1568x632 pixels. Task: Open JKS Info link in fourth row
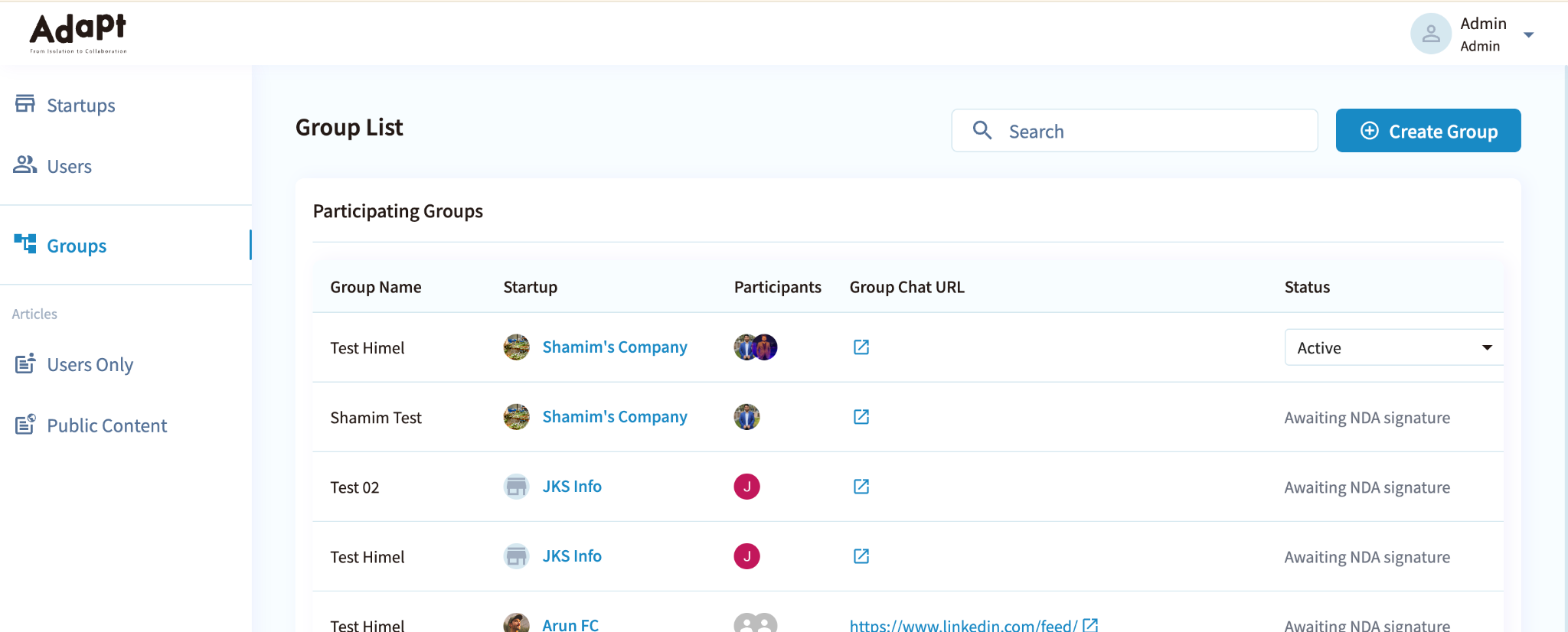572,556
